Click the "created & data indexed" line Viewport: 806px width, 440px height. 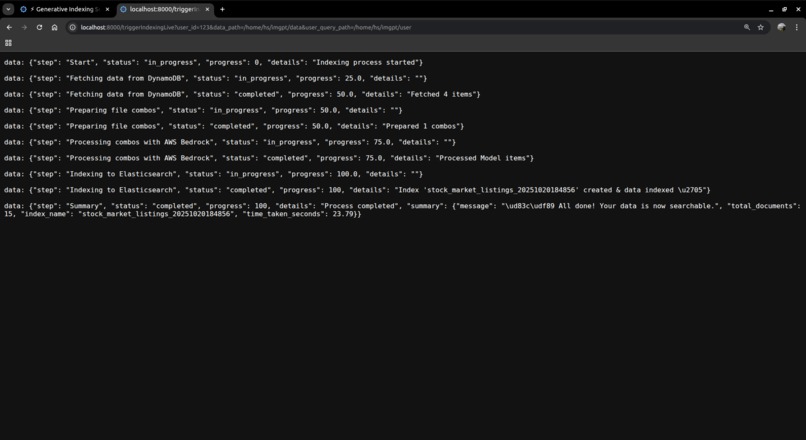coord(357,190)
